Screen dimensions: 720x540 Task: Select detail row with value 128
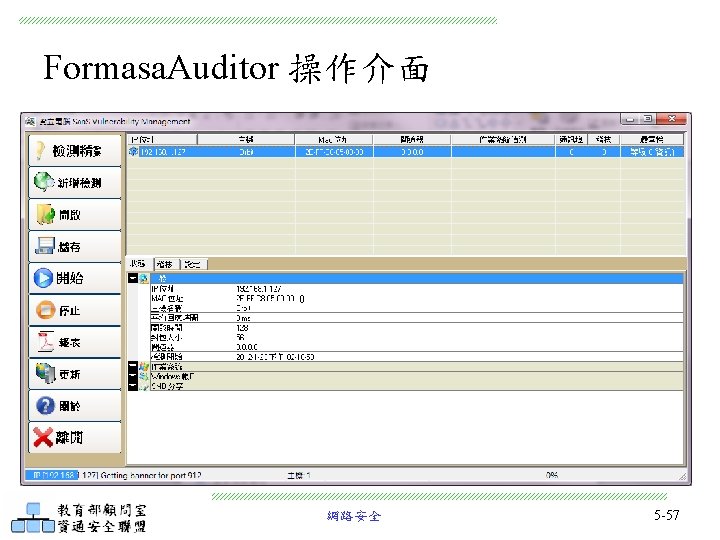(416, 328)
